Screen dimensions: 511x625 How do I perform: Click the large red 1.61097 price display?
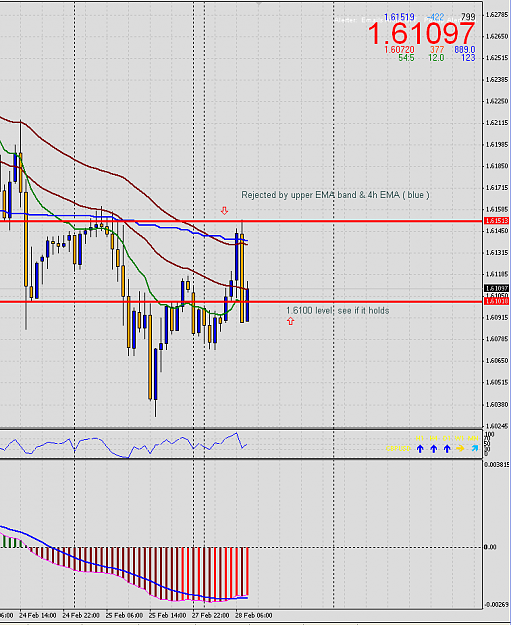[421, 33]
